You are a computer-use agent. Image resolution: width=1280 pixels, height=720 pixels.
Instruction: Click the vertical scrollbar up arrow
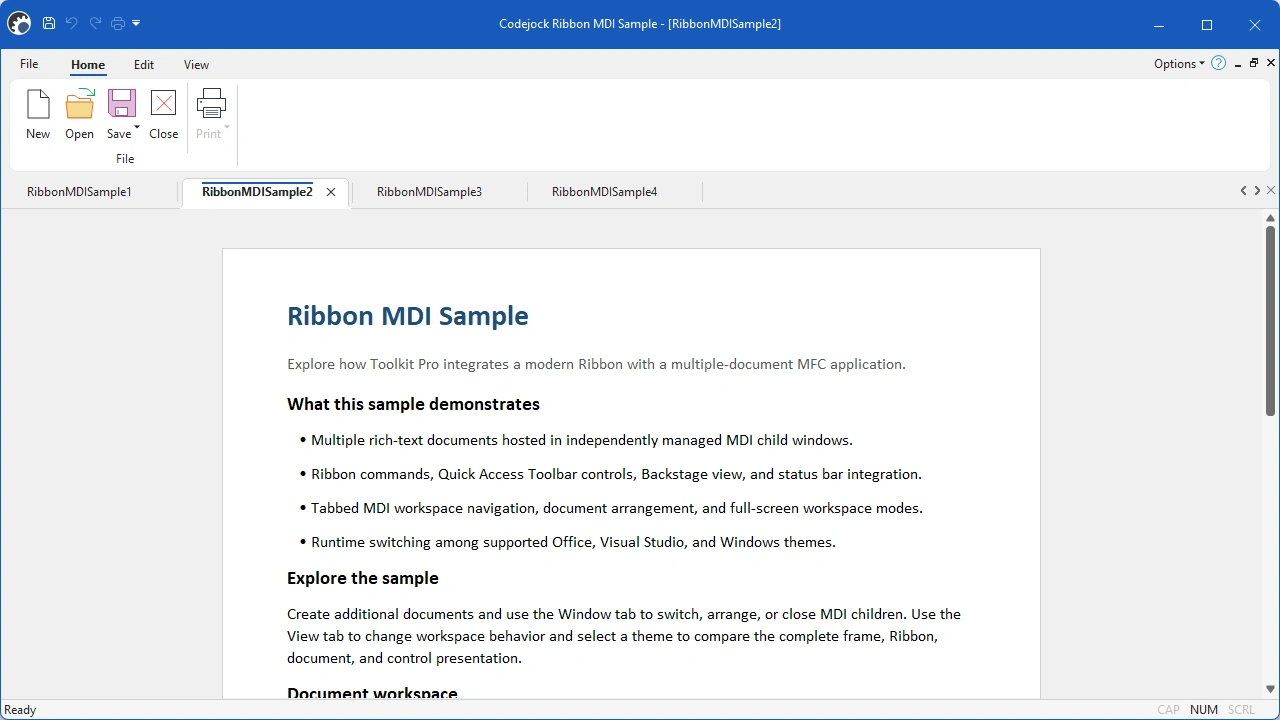coord(1271,217)
